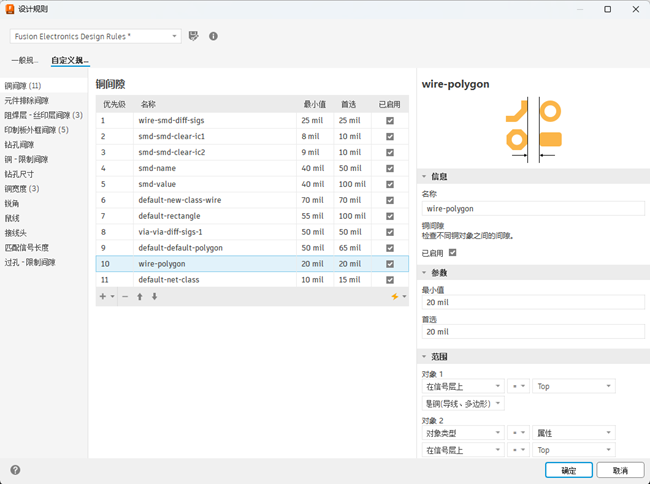Image resolution: width=650 pixels, height=484 pixels.
Task: Click the 取消 button
Action: (x=620, y=470)
